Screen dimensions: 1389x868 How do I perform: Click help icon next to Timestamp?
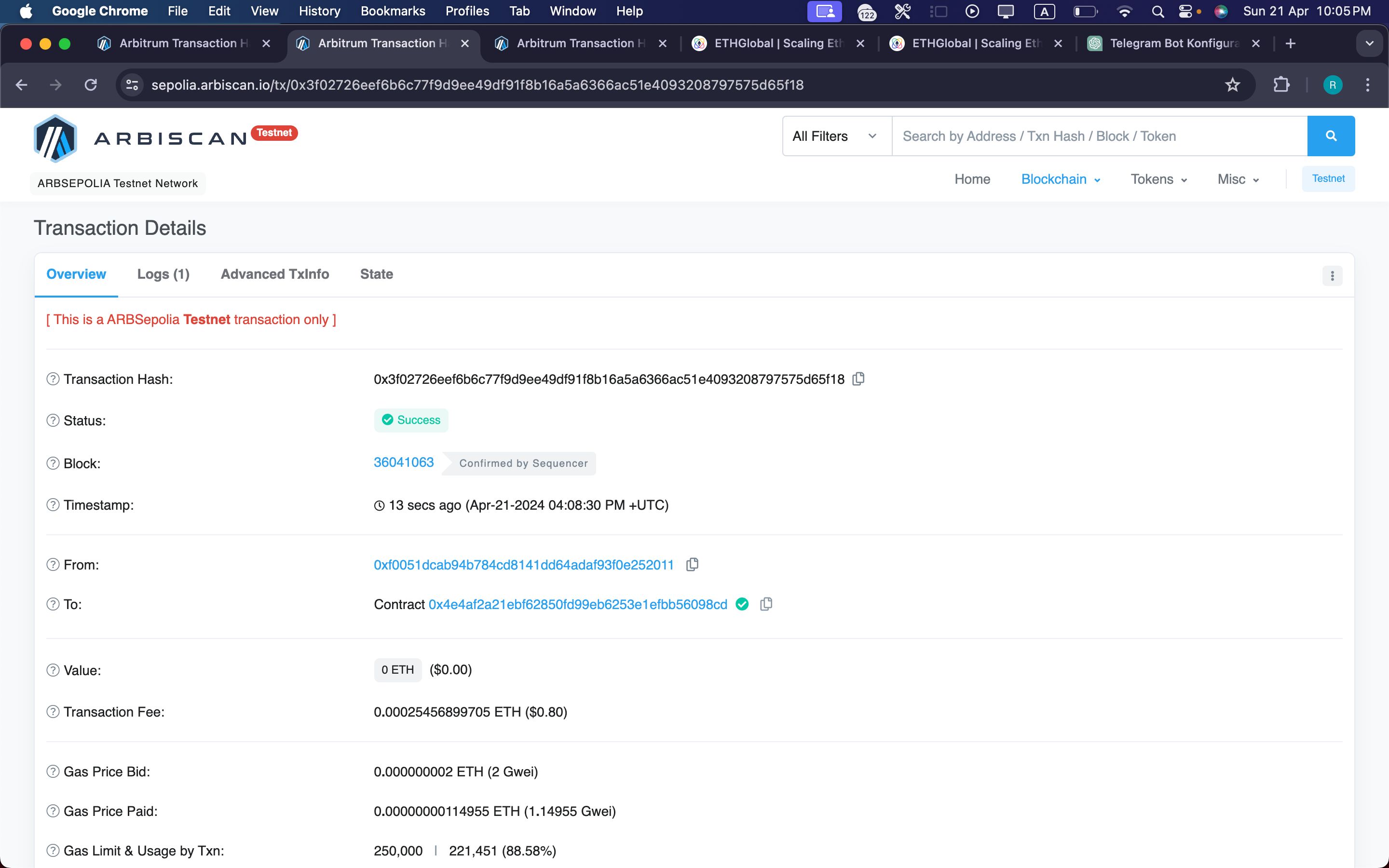53,504
